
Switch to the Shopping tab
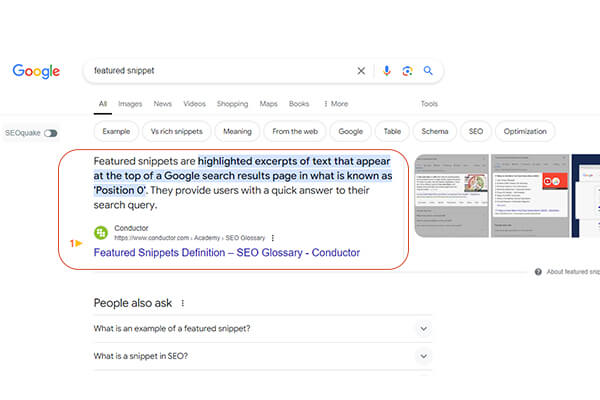[x=232, y=104]
